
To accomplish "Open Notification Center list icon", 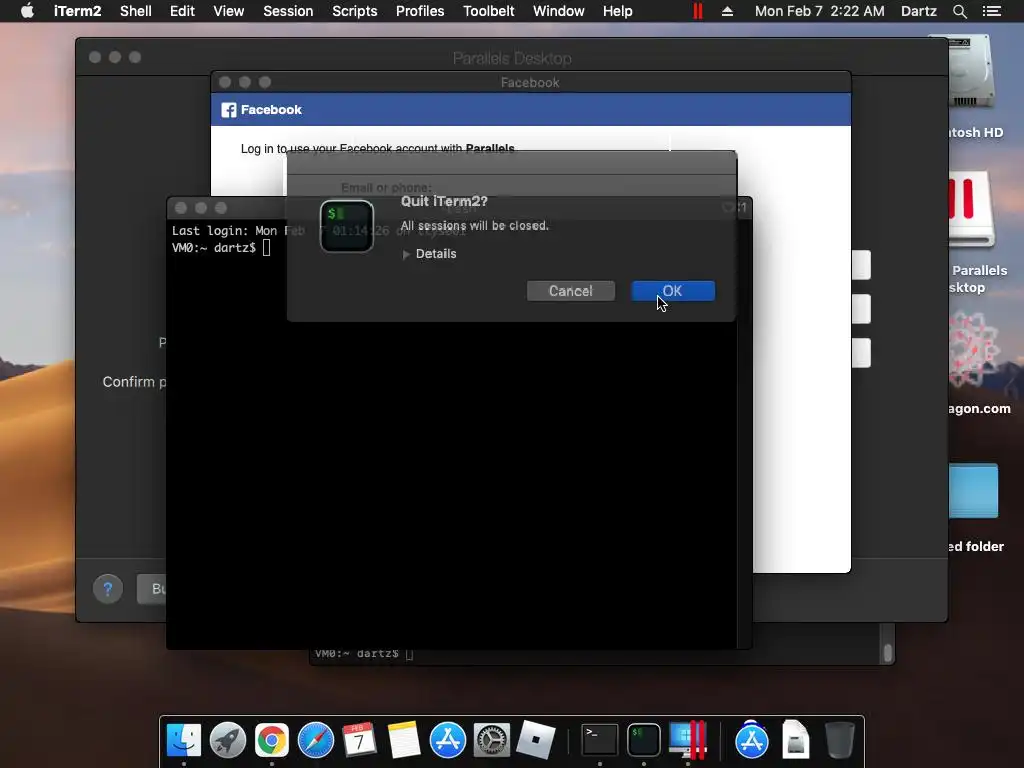I will [x=991, y=11].
